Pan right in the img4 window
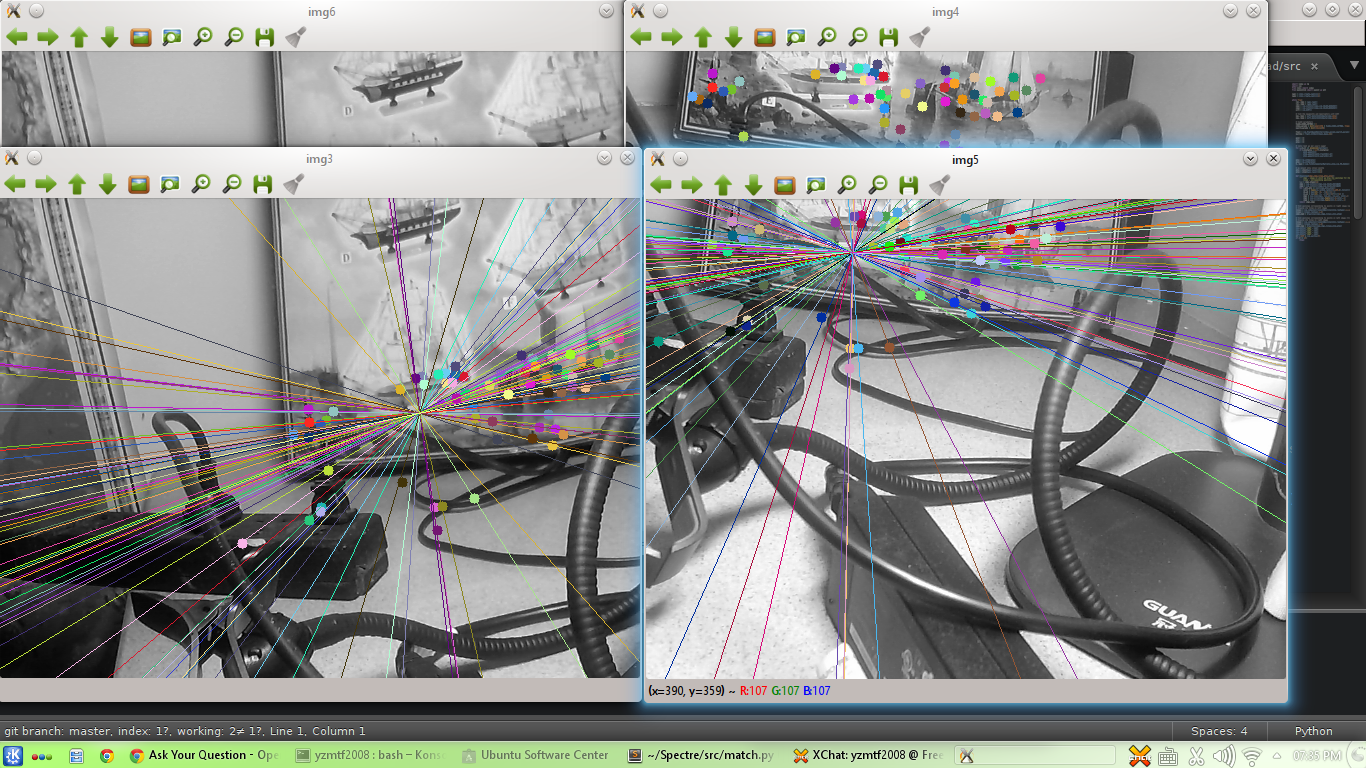The height and width of the screenshot is (768, 1366). point(672,37)
